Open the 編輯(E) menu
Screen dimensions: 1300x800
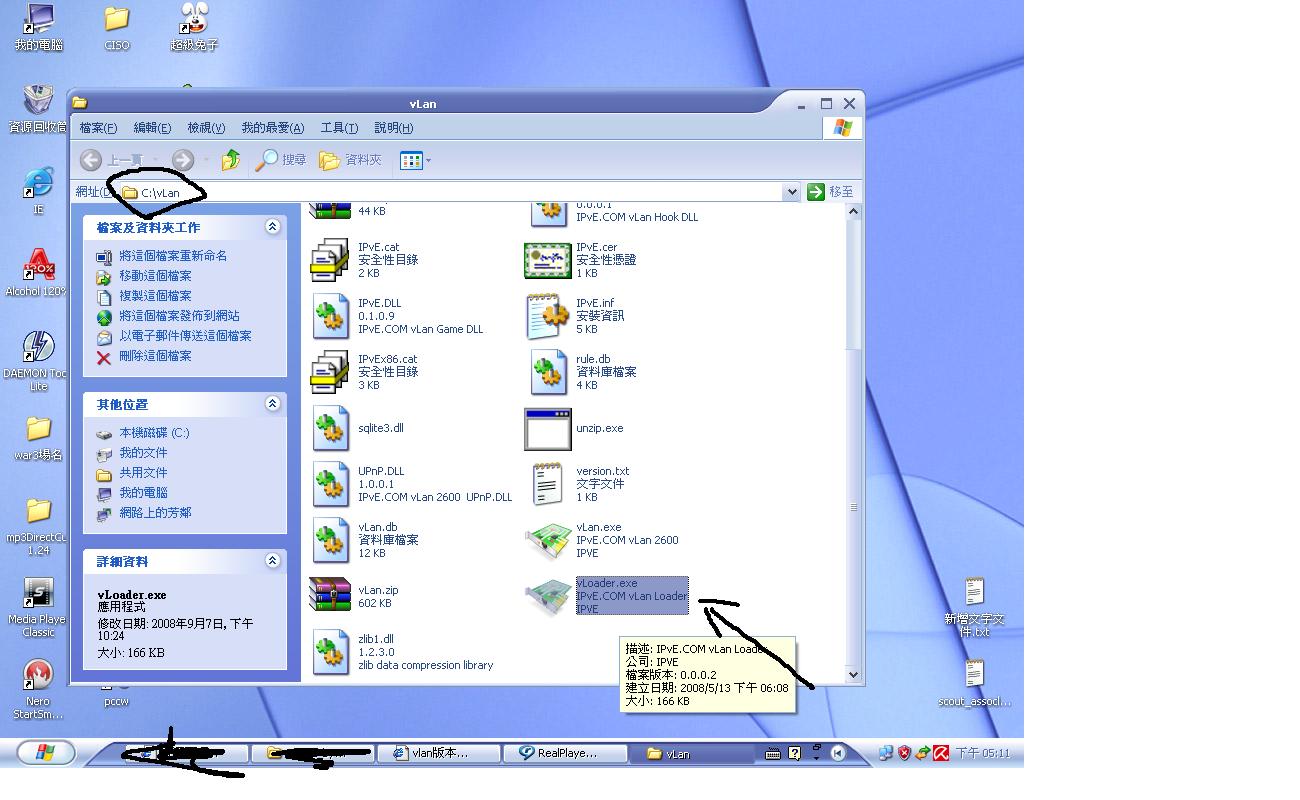pyautogui.click(x=152, y=128)
